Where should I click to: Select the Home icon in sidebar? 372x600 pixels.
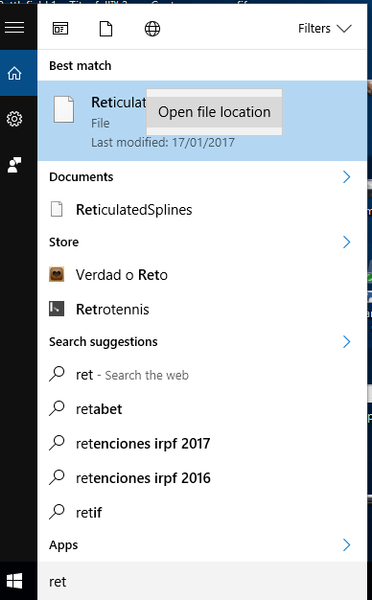(x=15, y=73)
